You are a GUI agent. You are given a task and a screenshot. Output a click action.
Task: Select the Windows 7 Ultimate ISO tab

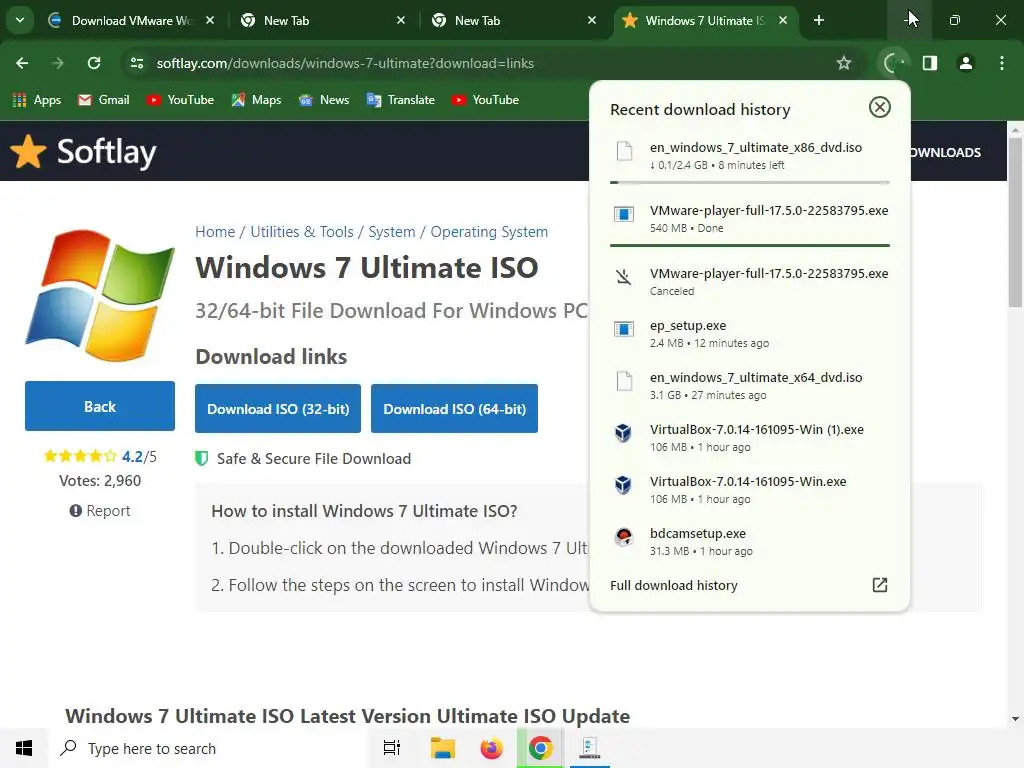[x=704, y=20]
